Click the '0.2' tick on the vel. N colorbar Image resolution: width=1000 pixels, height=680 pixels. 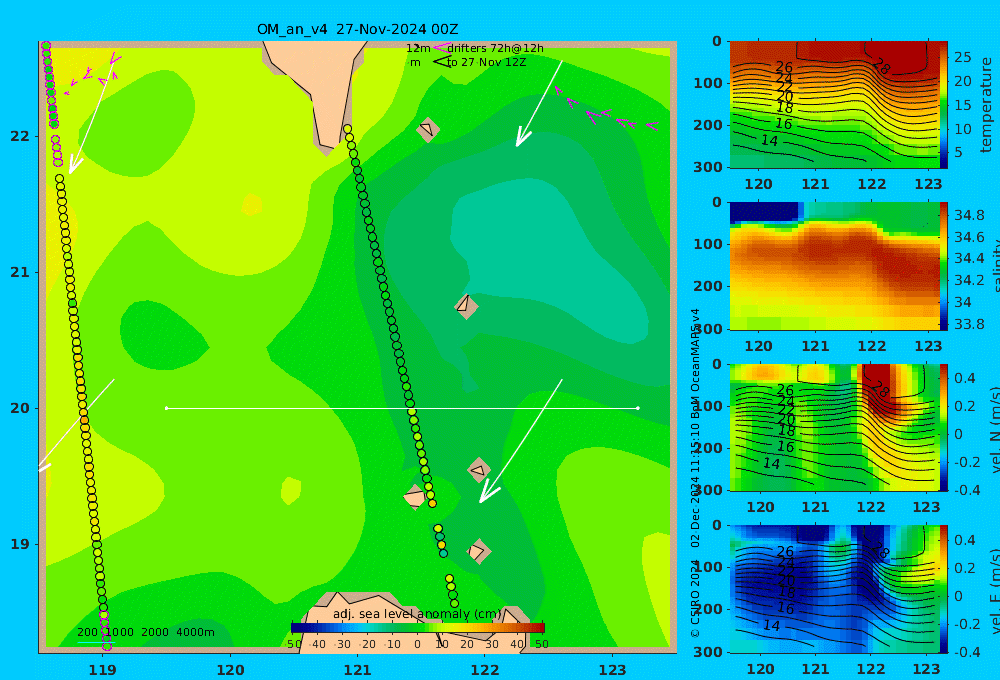[x=965, y=406]
